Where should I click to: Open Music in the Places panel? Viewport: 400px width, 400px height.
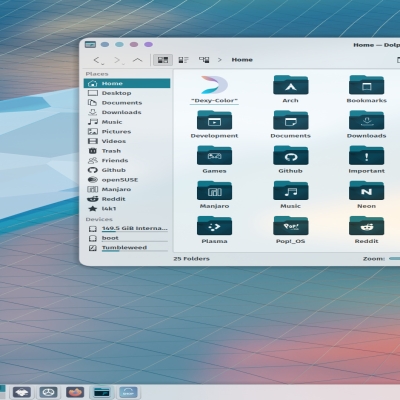[x=127, y=122]
